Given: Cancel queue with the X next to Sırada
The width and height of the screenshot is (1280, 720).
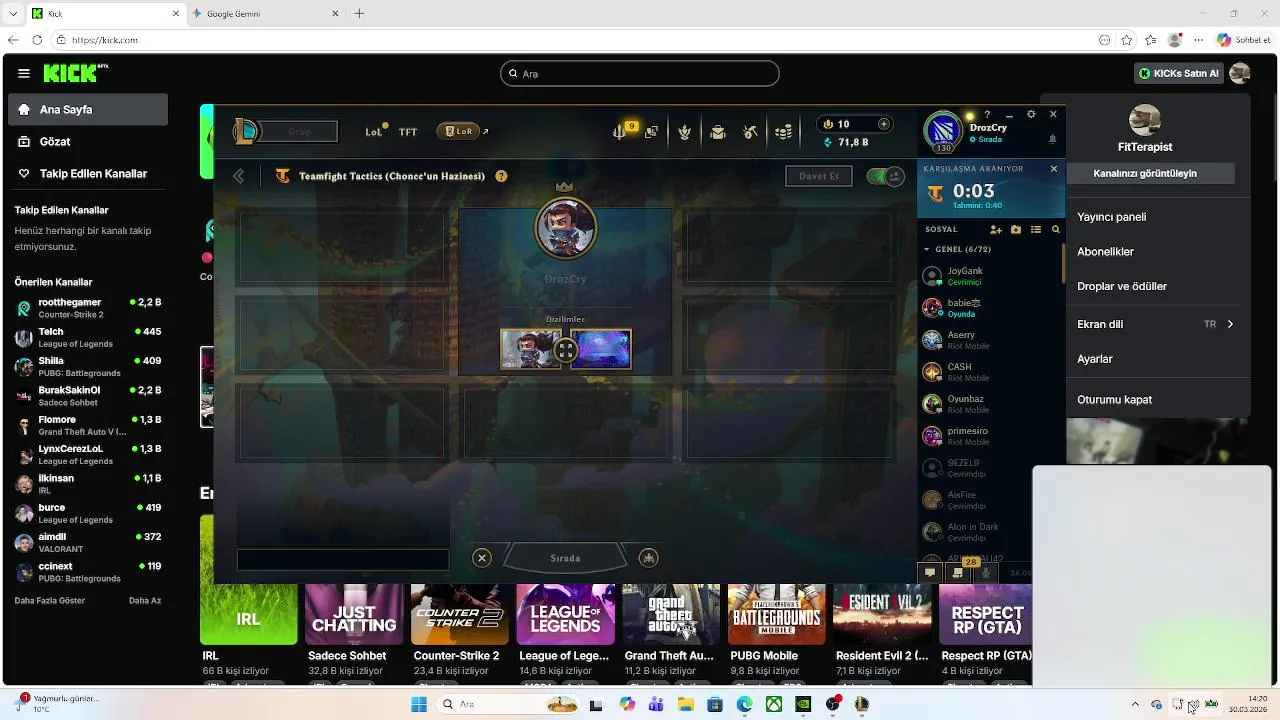Looking at the screenshot, I should coord(482,558).
